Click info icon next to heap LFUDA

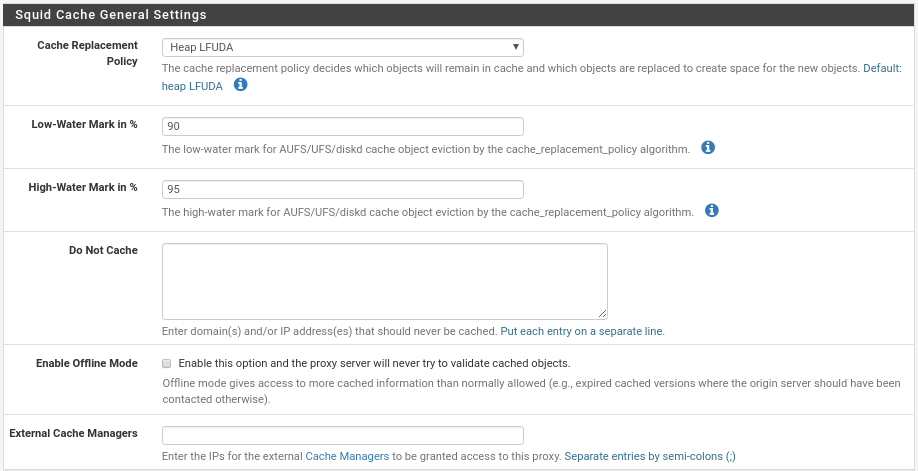coord(241,86)
